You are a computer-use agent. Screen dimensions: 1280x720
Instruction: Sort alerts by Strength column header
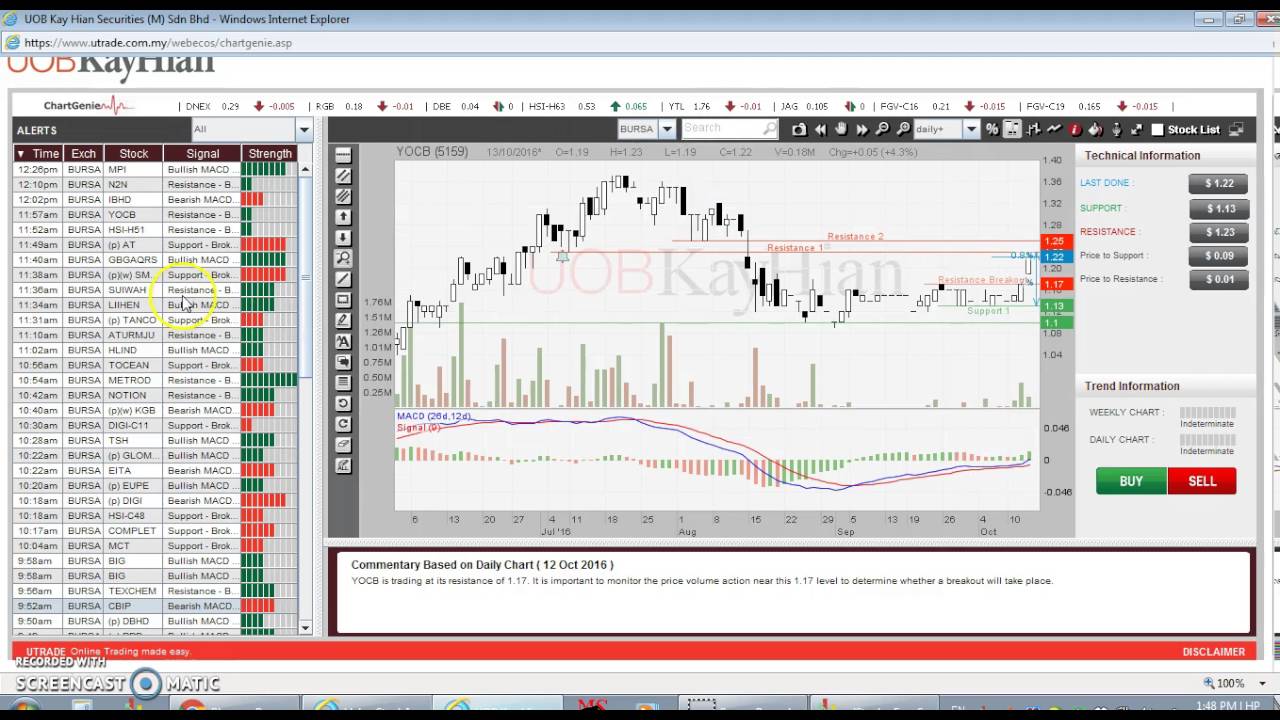click(270, 153)
